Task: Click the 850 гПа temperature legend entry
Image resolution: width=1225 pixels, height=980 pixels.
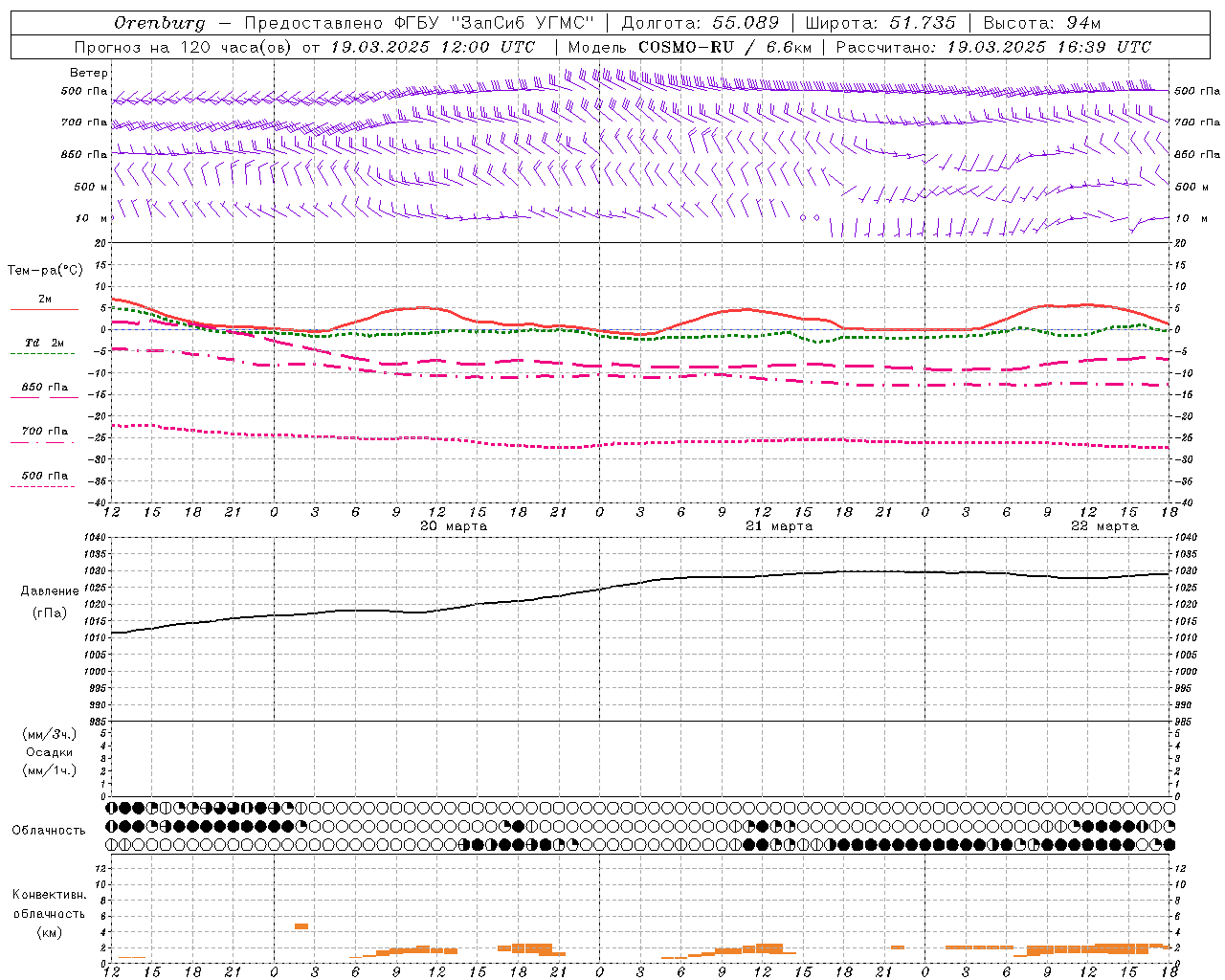Action: 45,388
